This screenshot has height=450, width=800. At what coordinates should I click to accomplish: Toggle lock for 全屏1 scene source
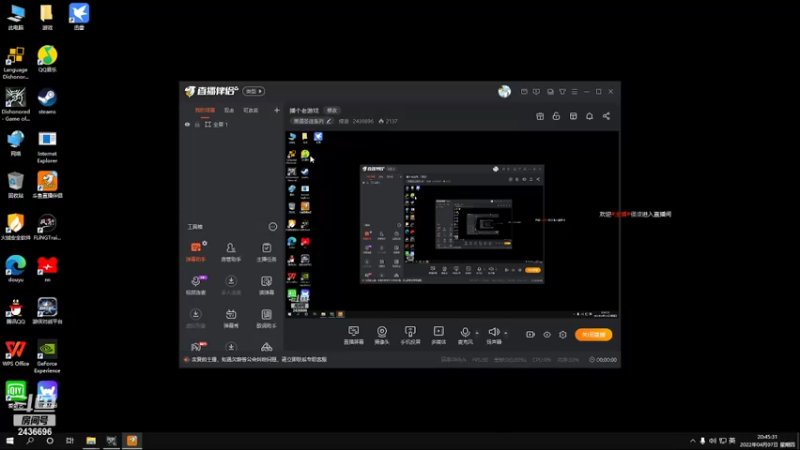pos(197,124)
